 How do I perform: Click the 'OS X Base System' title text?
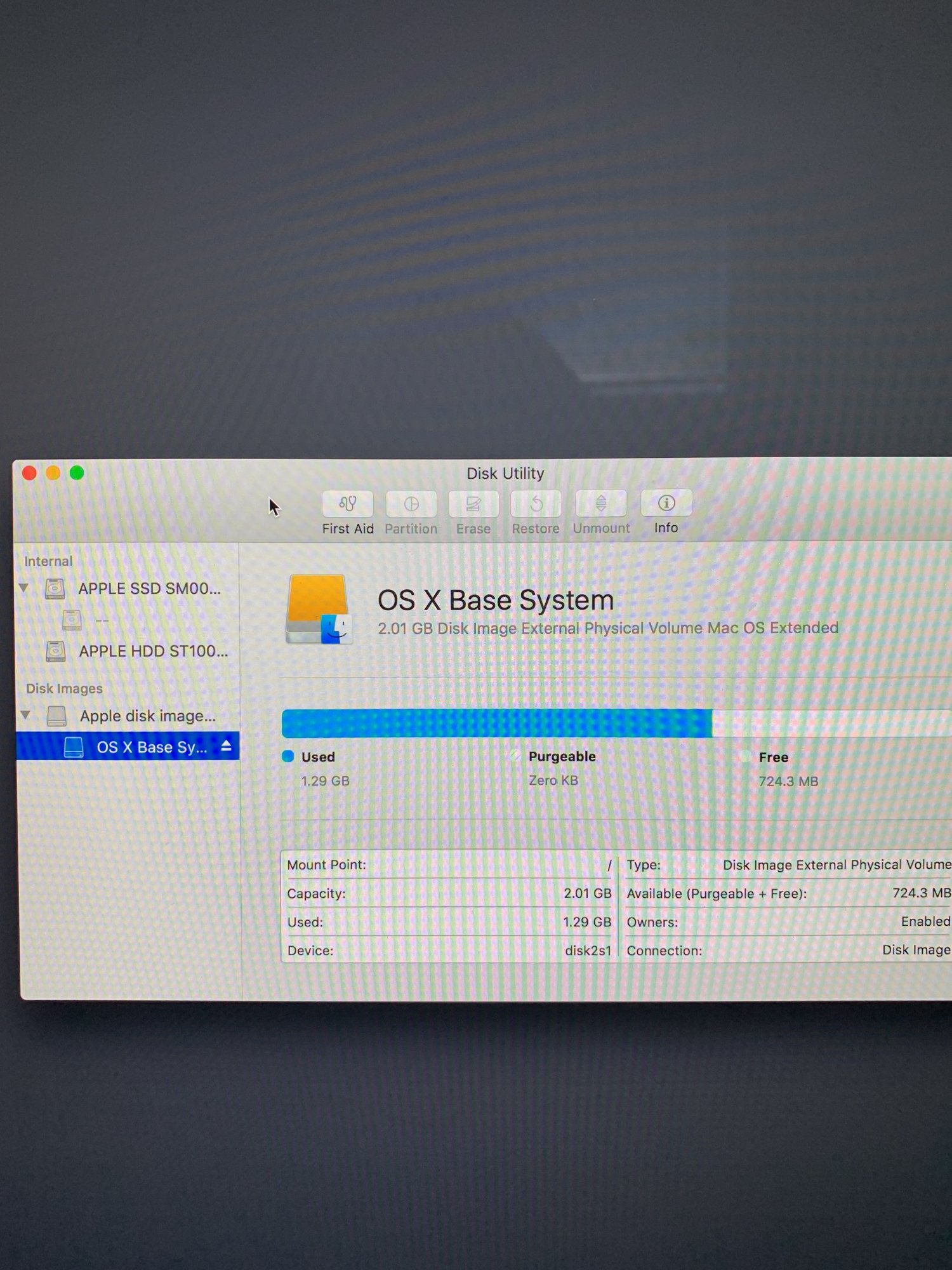click(x=496, y=600)
